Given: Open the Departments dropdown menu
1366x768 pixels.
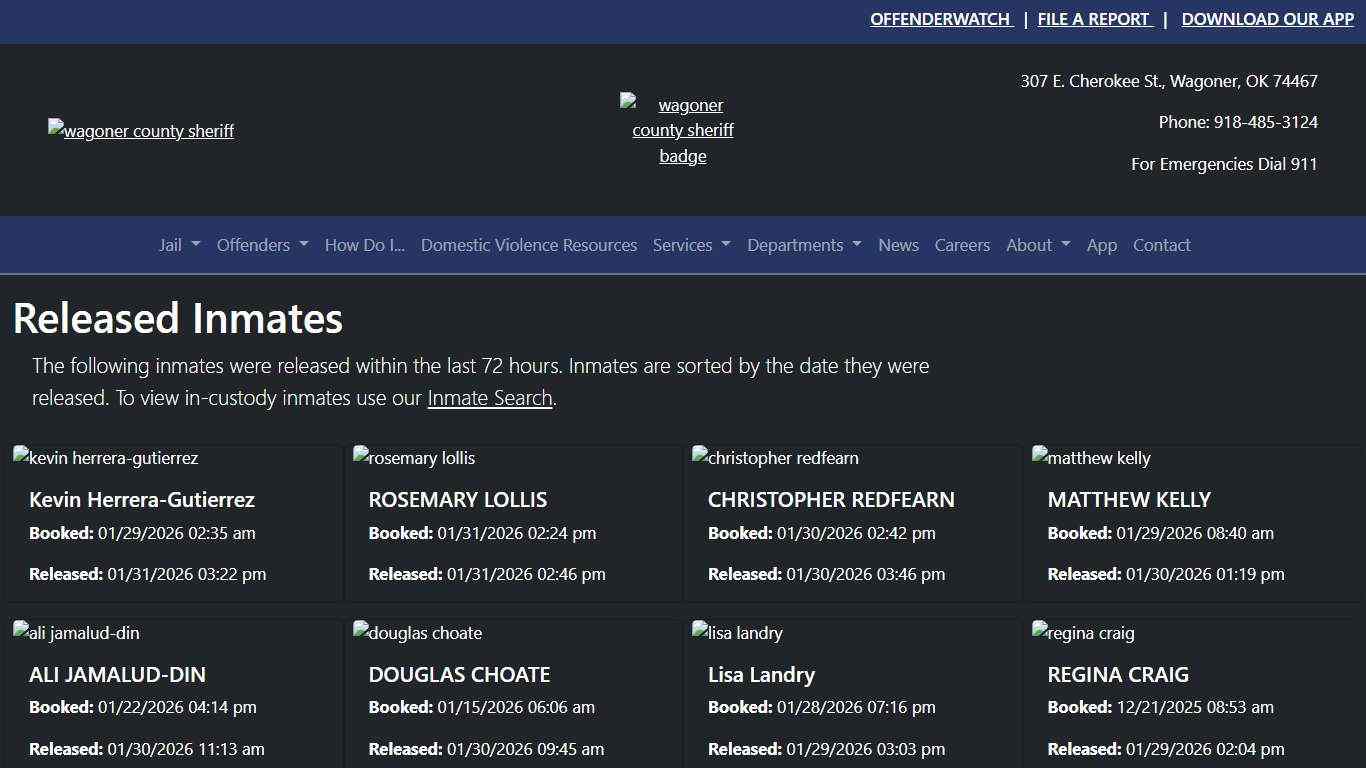Looking at the screenshot, I should [x=804, y=245].
